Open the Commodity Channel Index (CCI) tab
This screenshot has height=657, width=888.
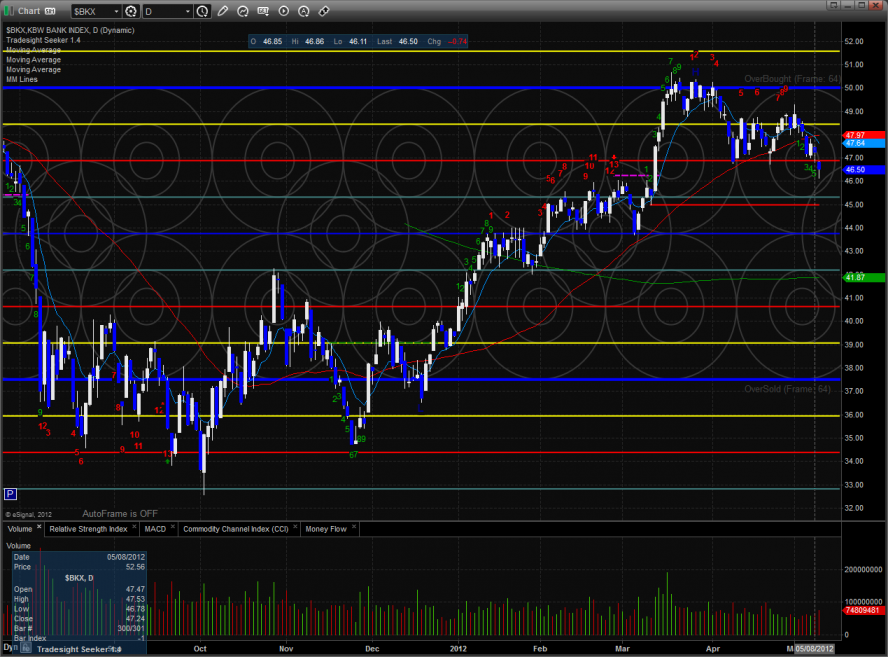click(233, 527)
